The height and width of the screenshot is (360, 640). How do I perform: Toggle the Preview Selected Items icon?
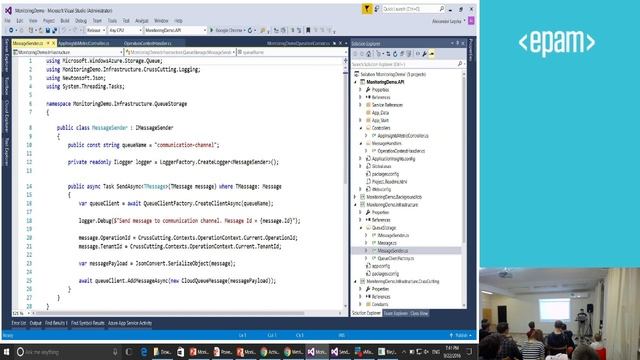[431, 54]
